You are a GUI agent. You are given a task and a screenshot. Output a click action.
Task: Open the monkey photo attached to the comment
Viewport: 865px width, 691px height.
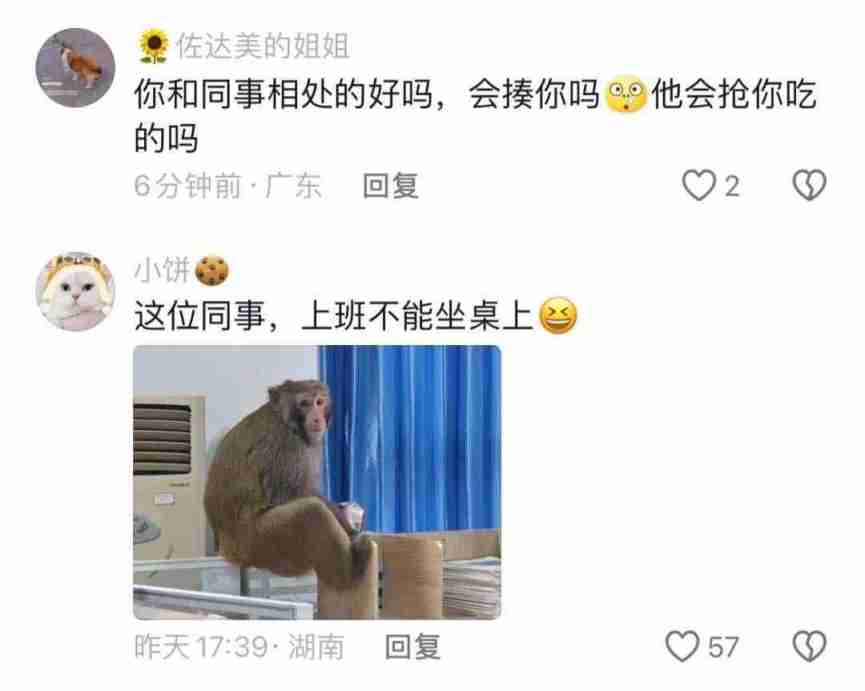317,483
